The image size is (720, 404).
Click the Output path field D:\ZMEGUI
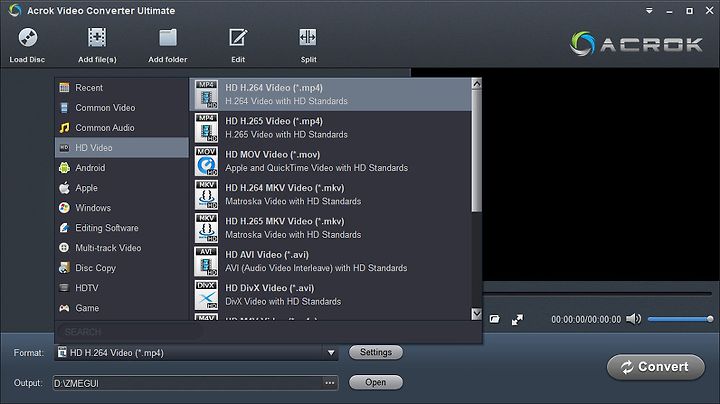click(x=187, y=383)
